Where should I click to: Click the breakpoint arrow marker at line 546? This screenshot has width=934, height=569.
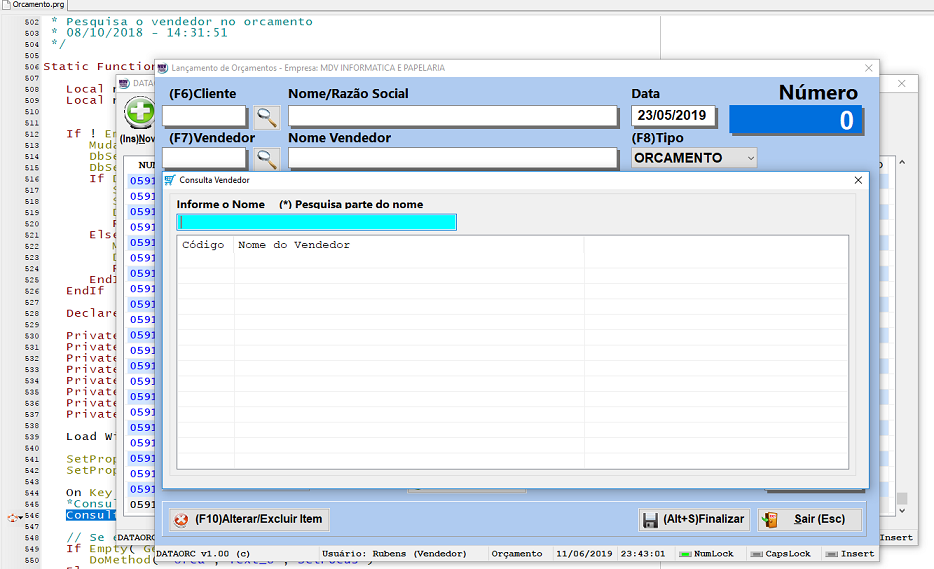14,516
